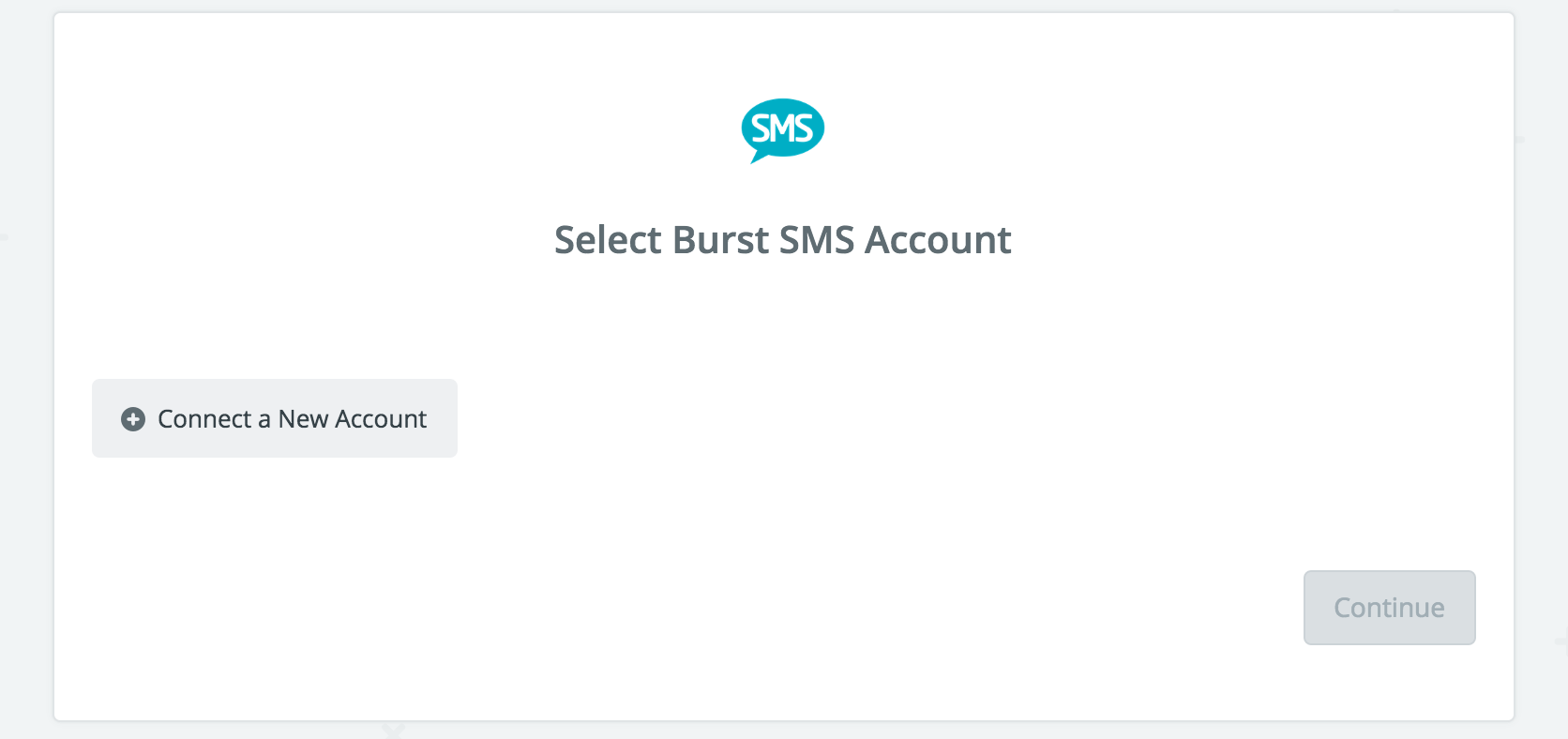The width and height of the screenshot is (1568, 739).
Task: Click the Burst SMS speech bubble logo
Action: 782,130
